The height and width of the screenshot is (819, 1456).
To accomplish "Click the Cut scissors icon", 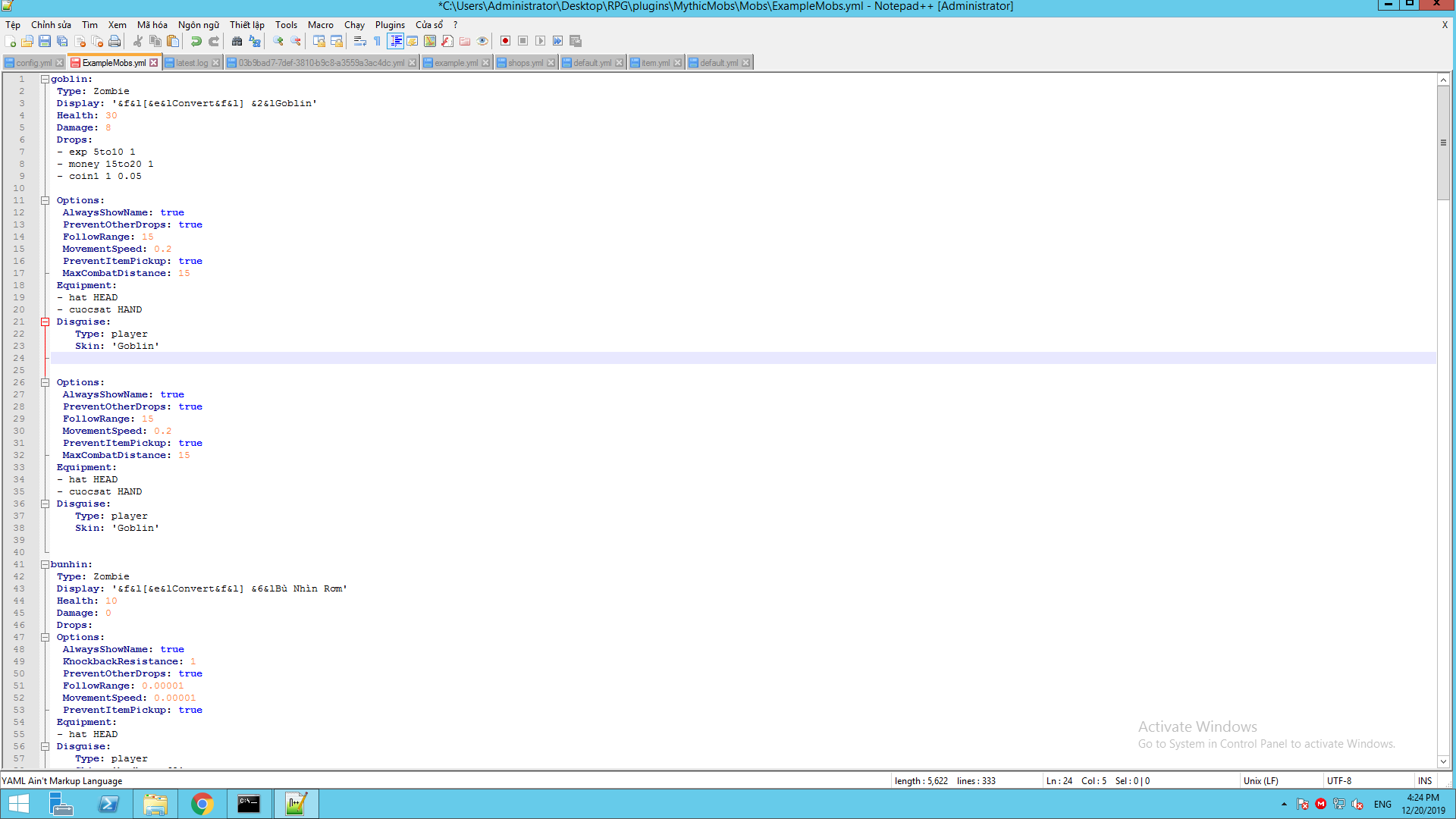I will coord(138,41).
